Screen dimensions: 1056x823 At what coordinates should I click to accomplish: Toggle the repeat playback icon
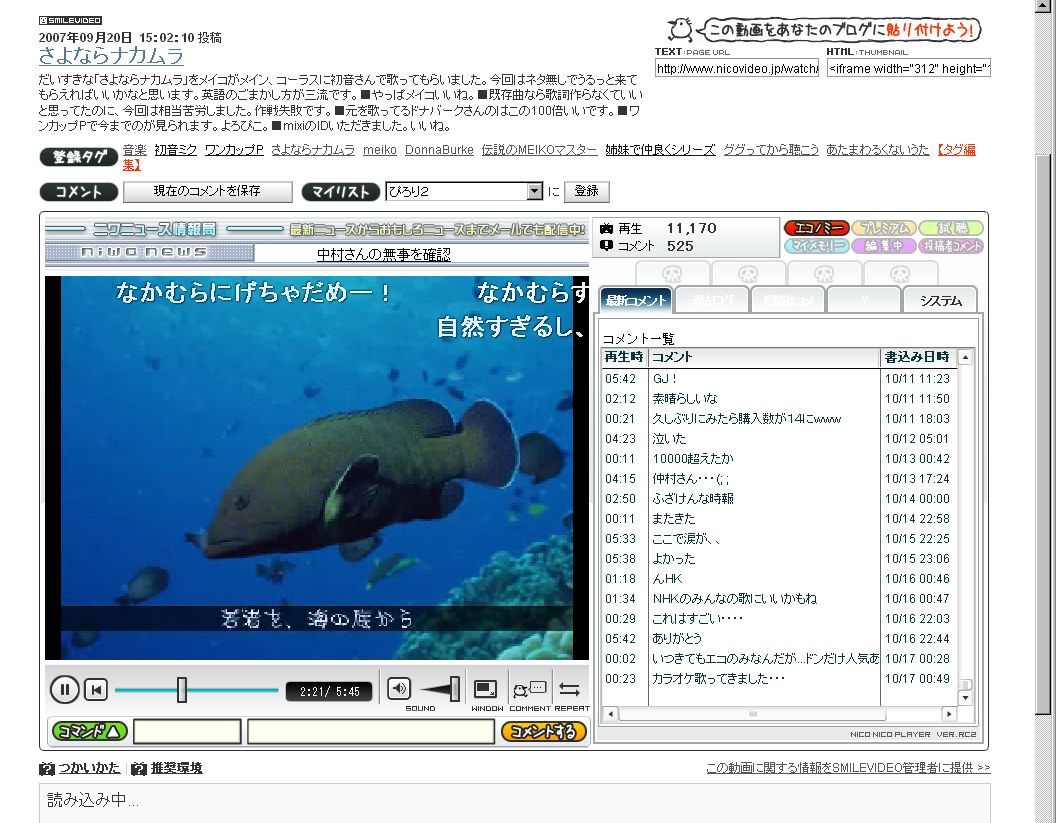coord(570,689)
